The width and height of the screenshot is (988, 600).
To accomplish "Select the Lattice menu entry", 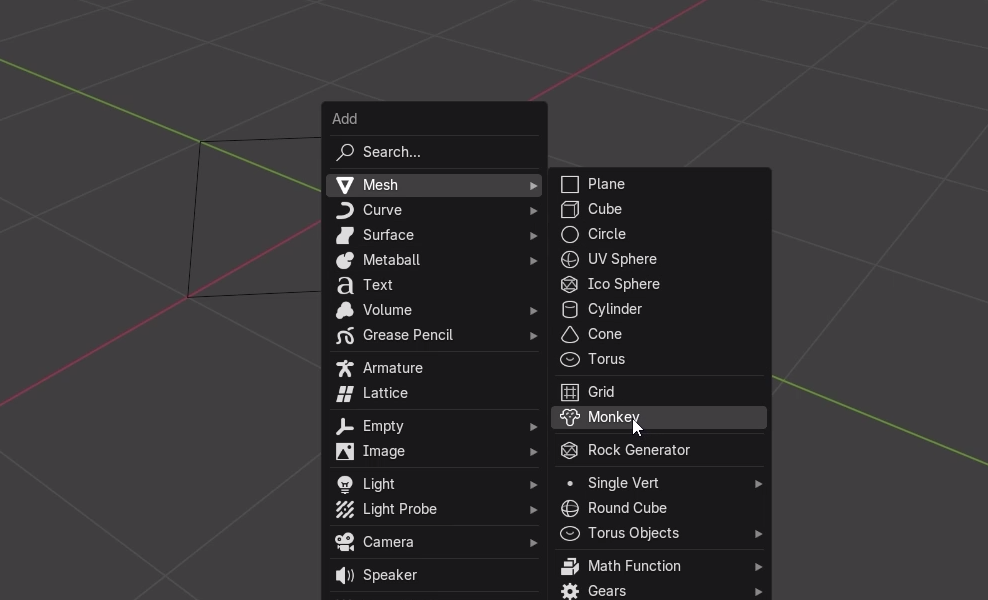I will point(434,393).
